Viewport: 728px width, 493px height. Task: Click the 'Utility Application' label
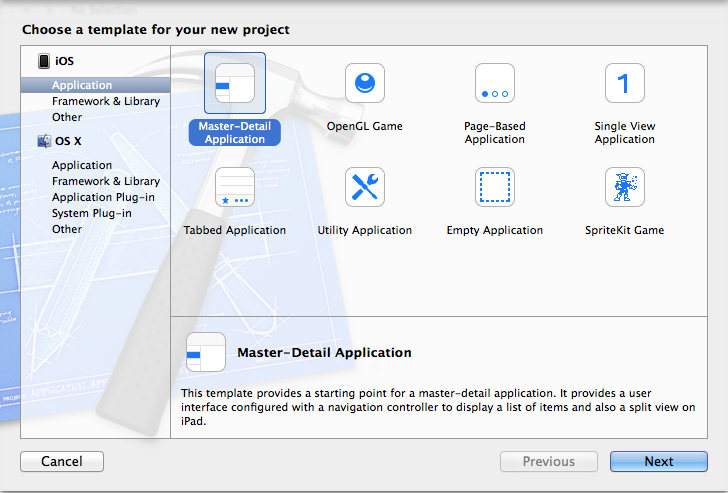click(365, 230)
